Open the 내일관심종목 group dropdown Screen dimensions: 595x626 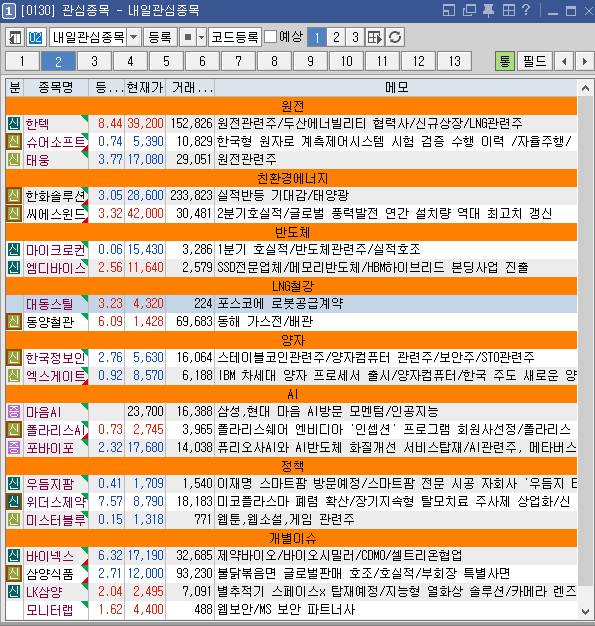pos(134,38)
